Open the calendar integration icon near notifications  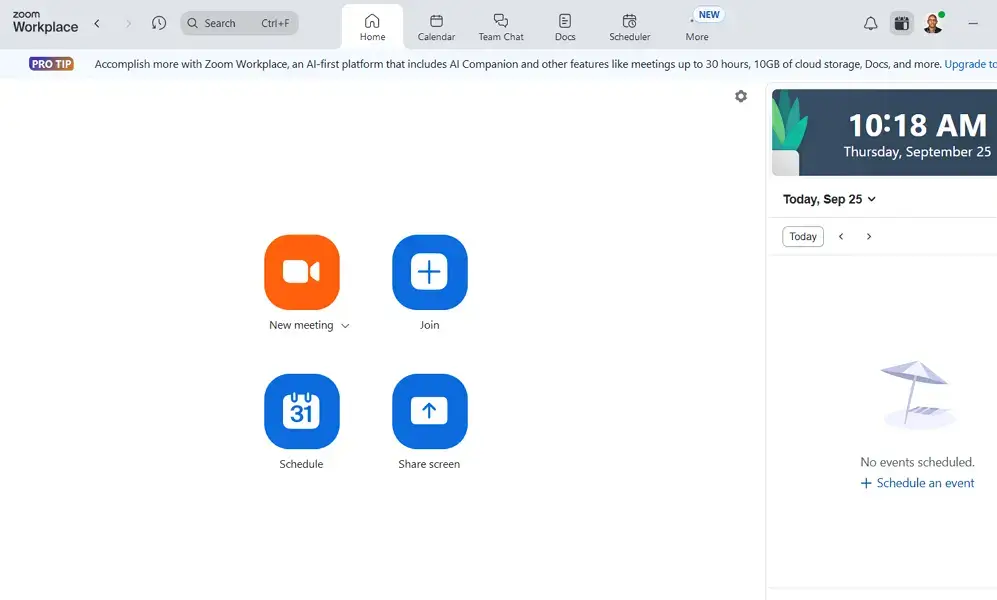pos(901,22)
